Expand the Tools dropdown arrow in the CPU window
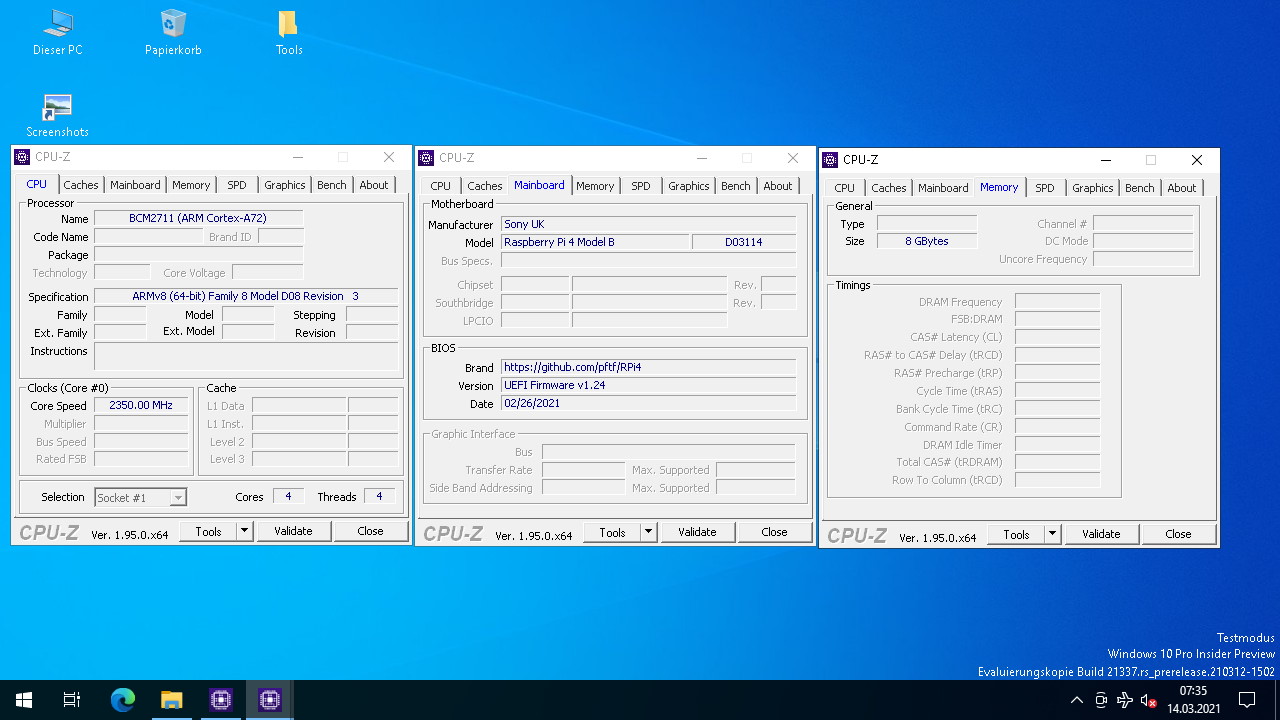Viewport: 1280px width, 720px height. coord(245,531)
